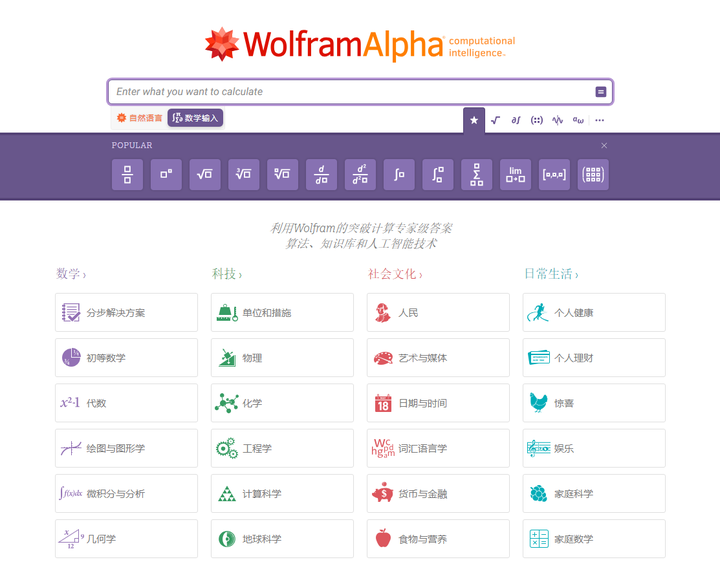Viewport: 720px width, 562px height.
Task: Click the WolframAlpha logo
Action: pyautogui.click(x=360, y=44)
